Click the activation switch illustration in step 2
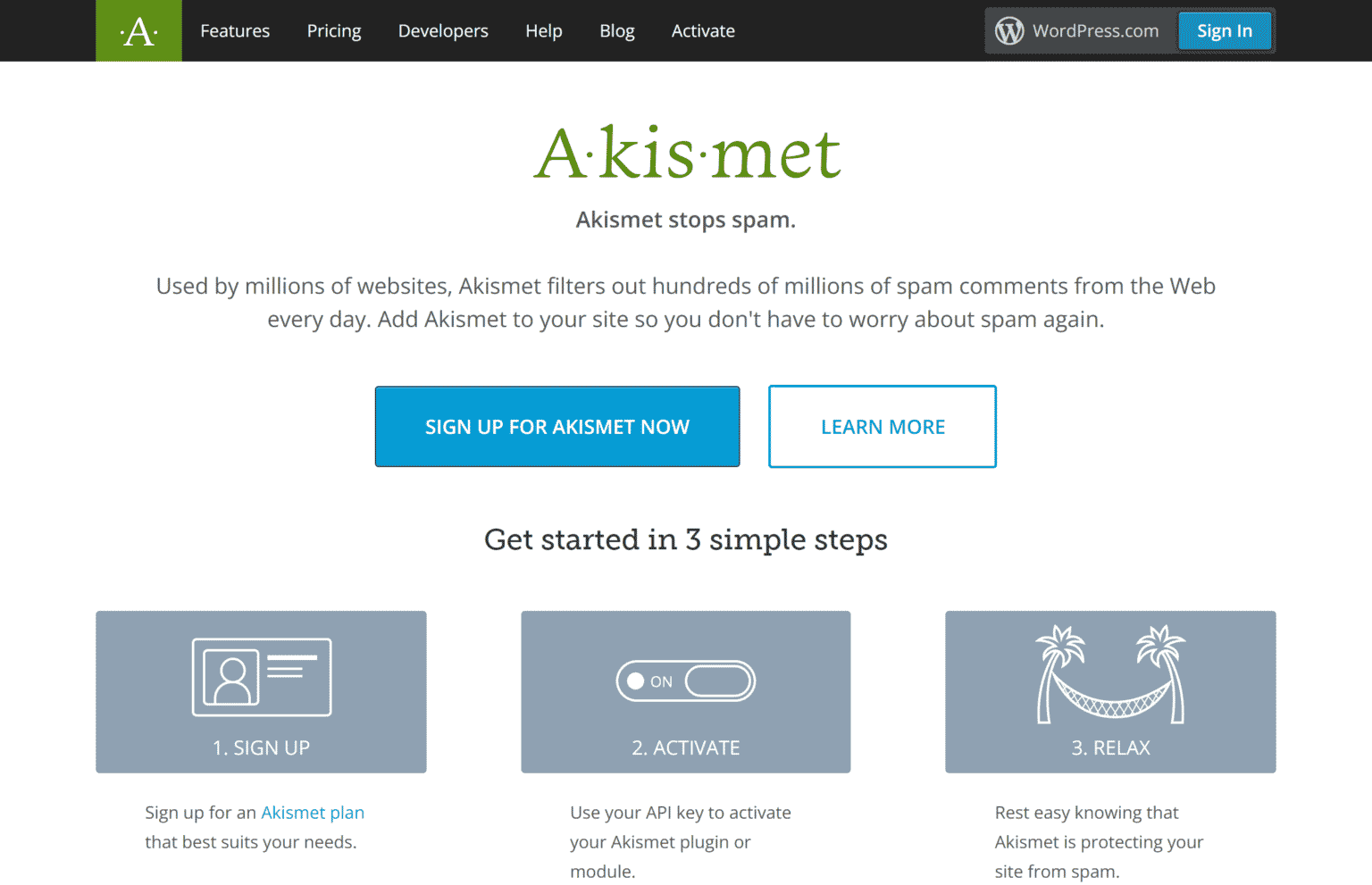 point(685,680)
